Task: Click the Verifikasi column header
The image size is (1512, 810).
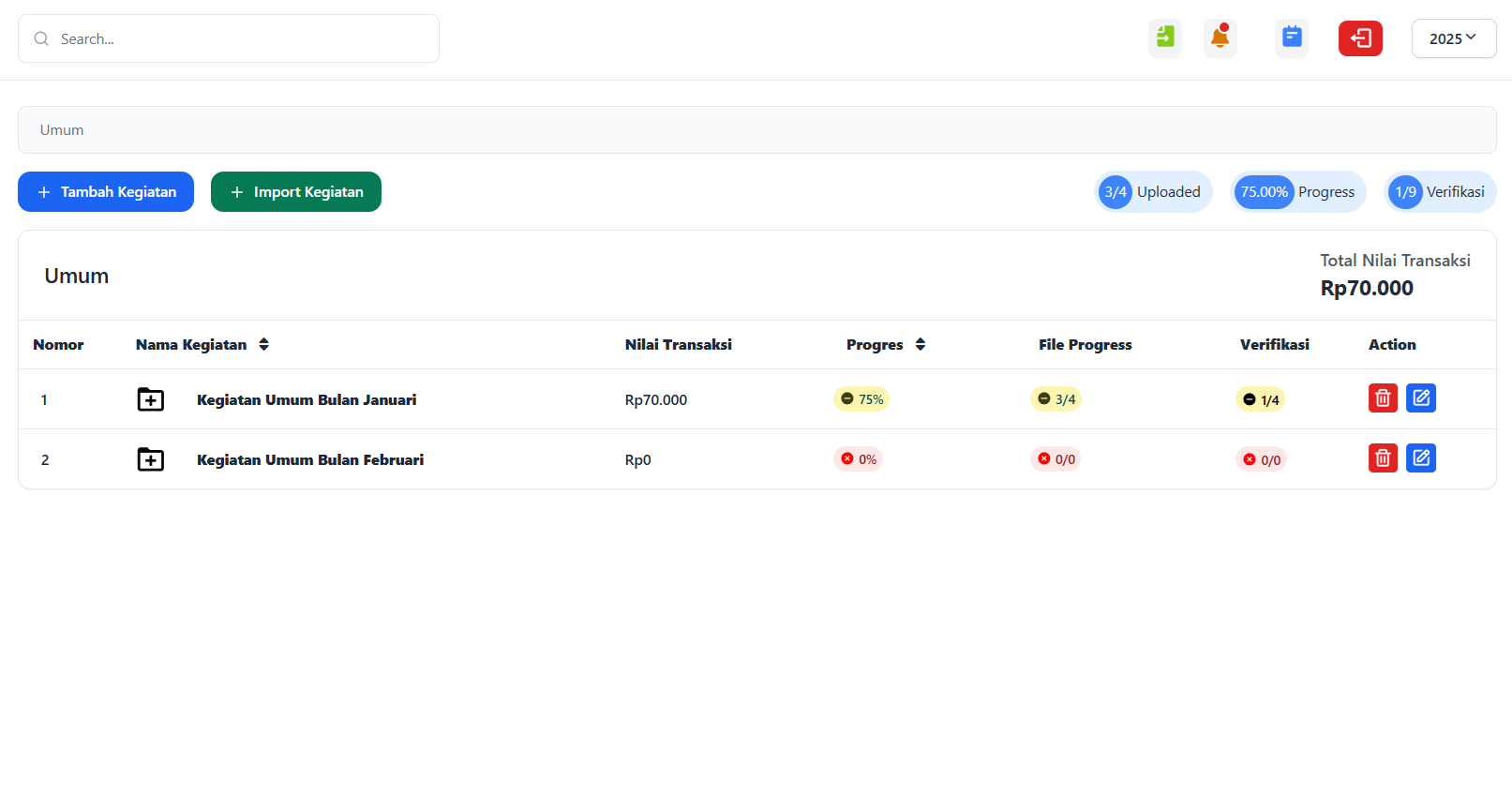Action: click(1275, 344)
